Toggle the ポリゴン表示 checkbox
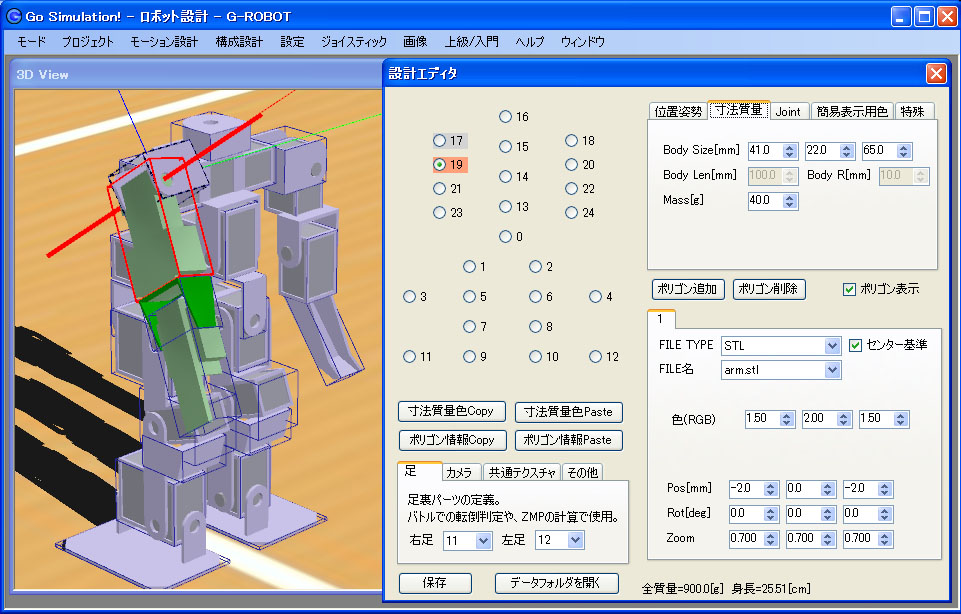 tap(850, 290)
